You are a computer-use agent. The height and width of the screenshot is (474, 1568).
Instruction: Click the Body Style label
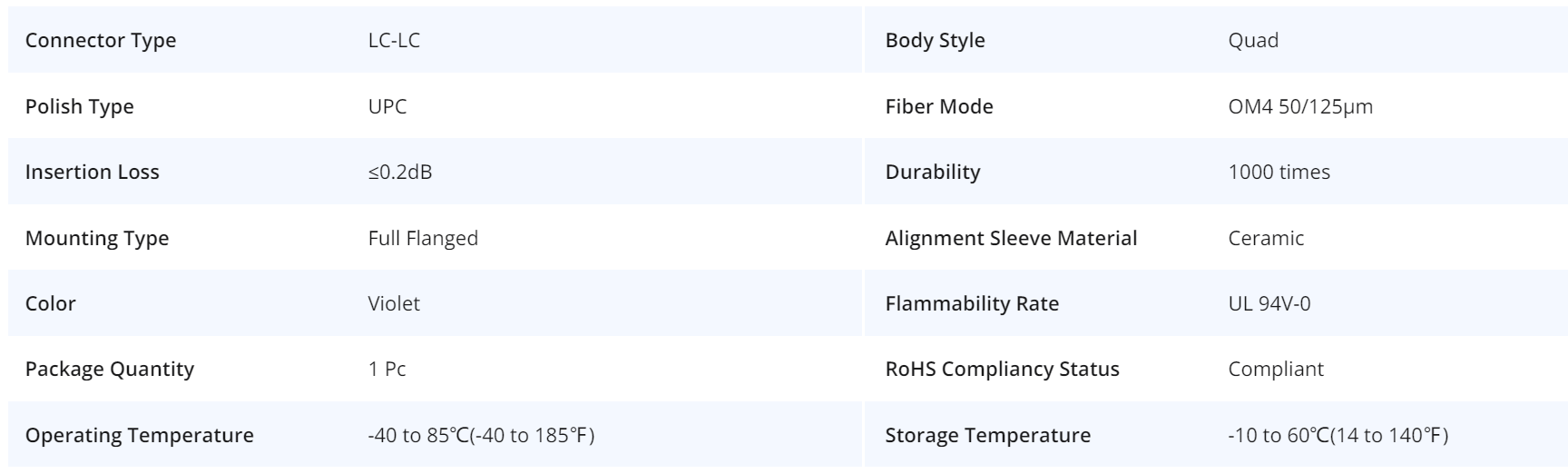935,41
